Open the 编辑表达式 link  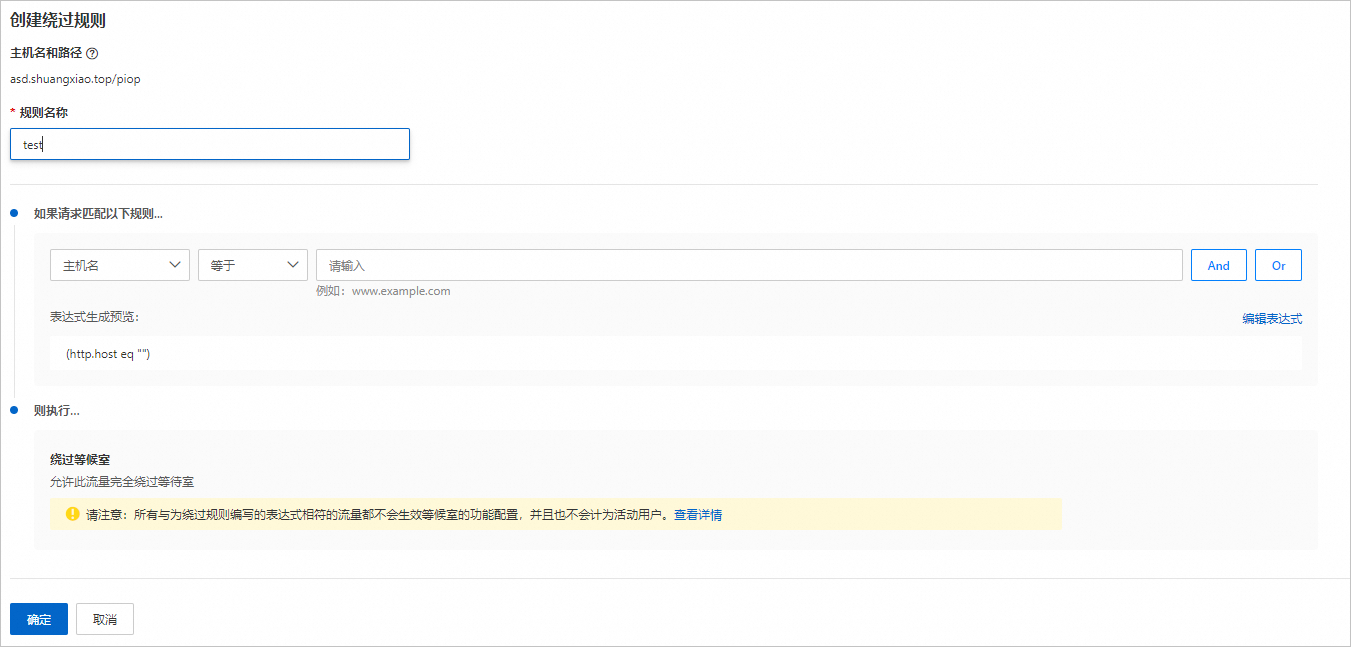click(1272, 319)
